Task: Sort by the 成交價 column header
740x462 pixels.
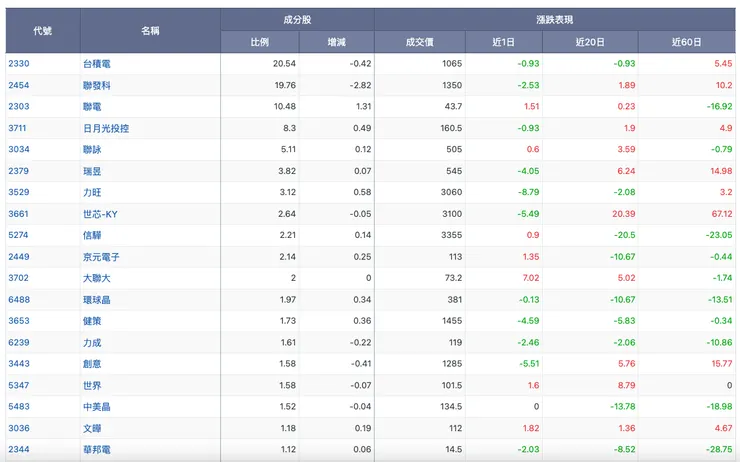Action: pyautogui.click(x=420, y=42)
